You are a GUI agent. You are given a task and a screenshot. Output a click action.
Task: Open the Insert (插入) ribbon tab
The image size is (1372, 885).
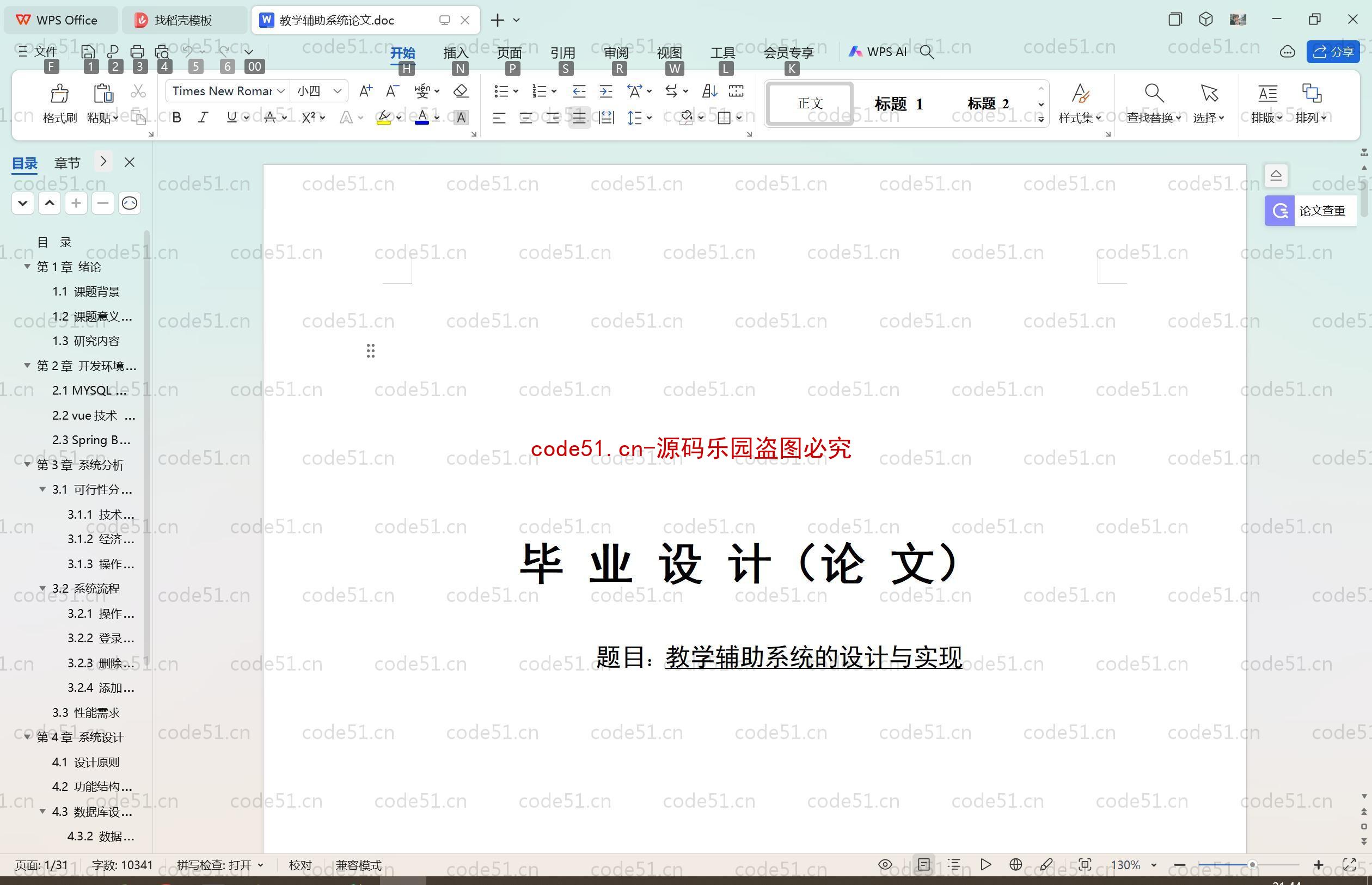456,53
